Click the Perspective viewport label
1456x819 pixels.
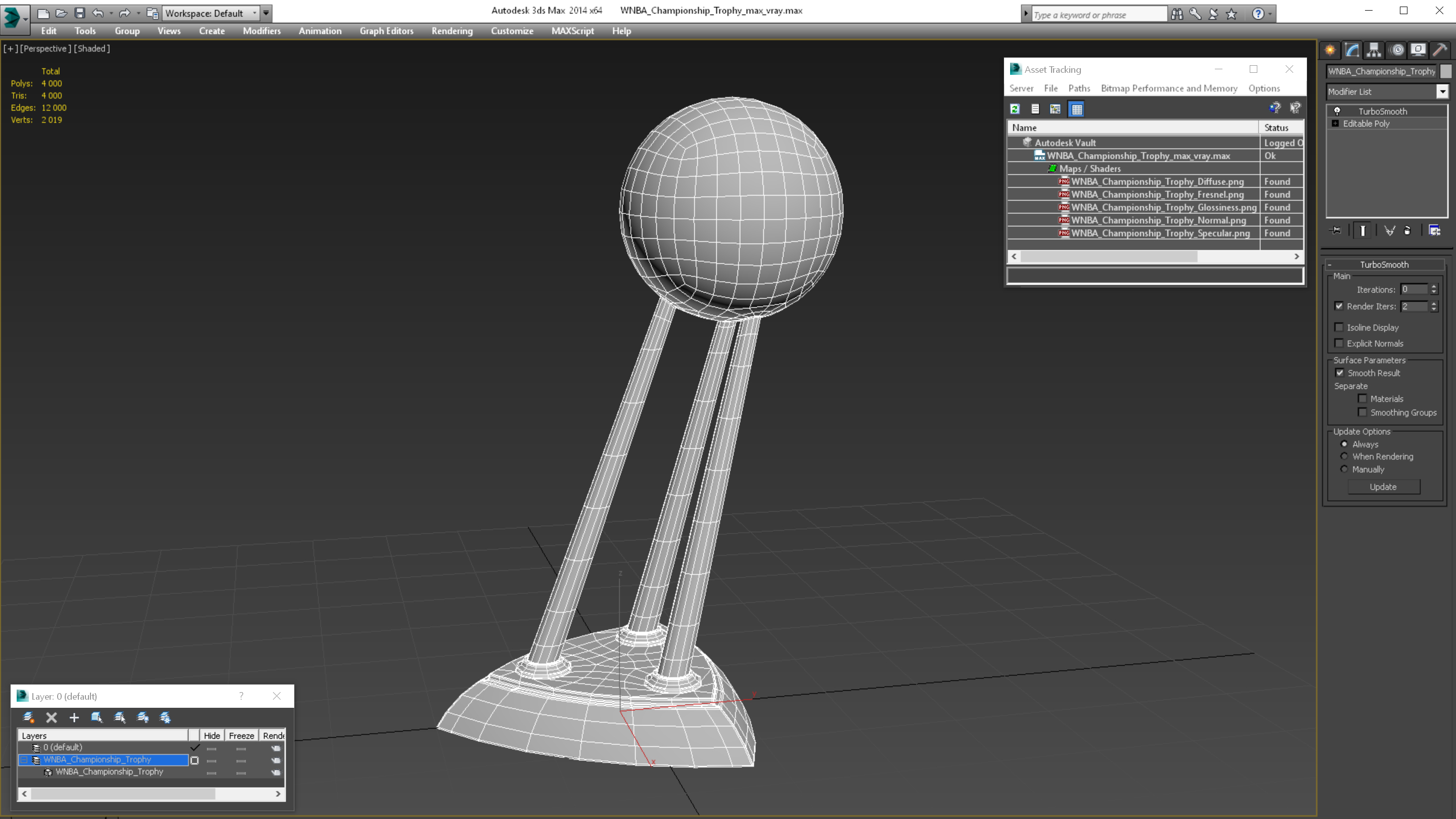pyautogui.click(x=45, y=49)
